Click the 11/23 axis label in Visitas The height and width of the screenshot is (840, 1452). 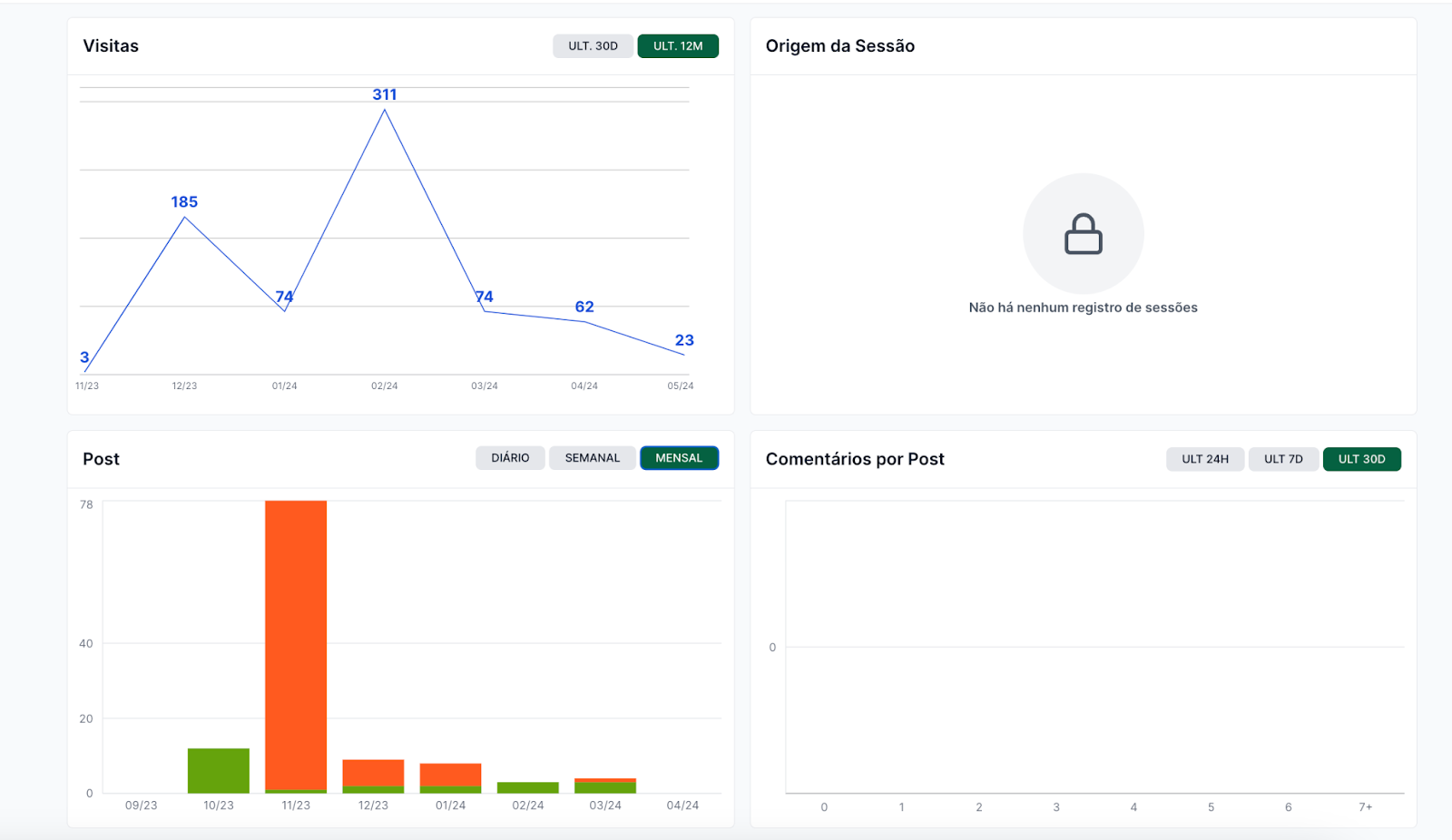(87, 386)
